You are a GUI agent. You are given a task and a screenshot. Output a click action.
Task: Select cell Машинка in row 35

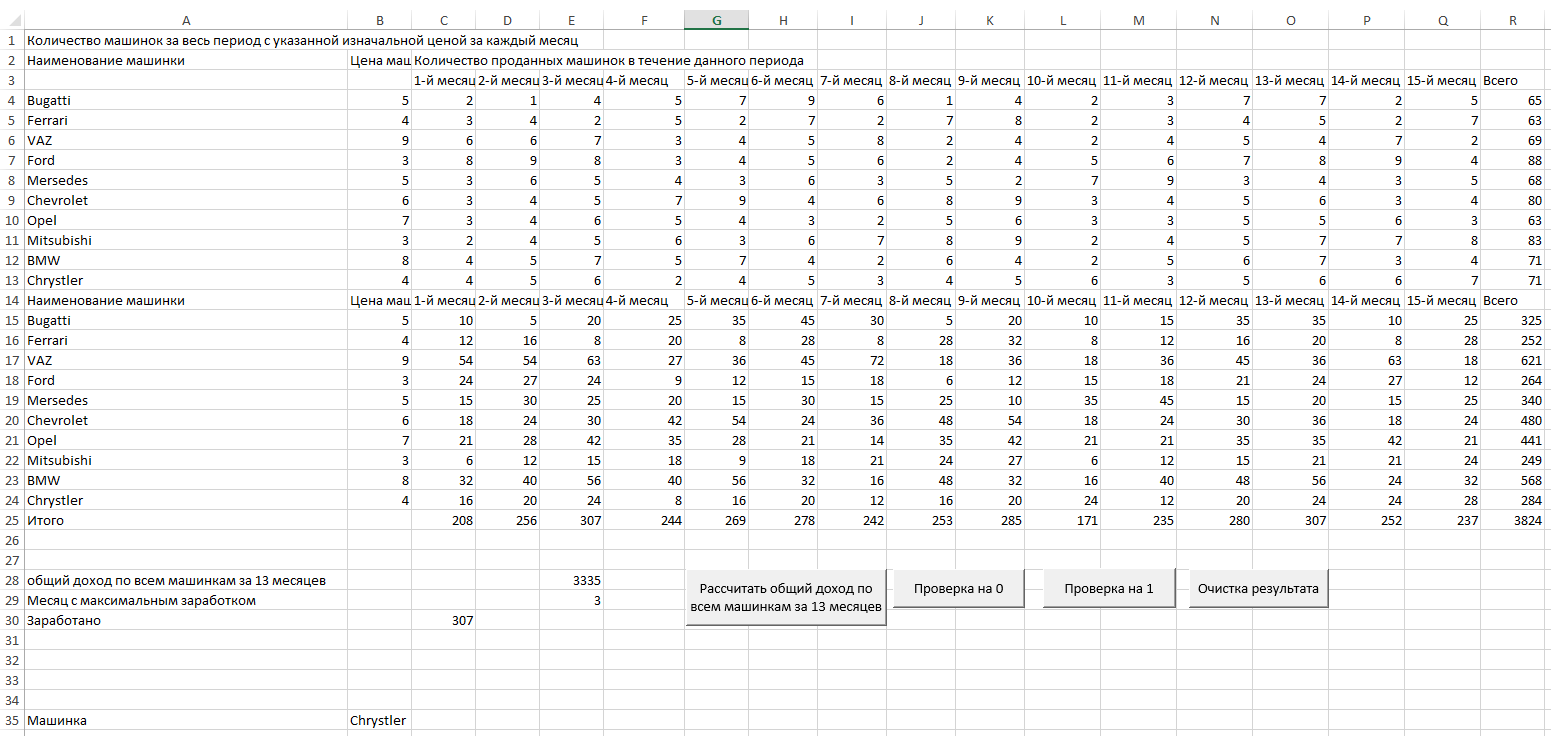pyautogui.click(x=186, y=720)
